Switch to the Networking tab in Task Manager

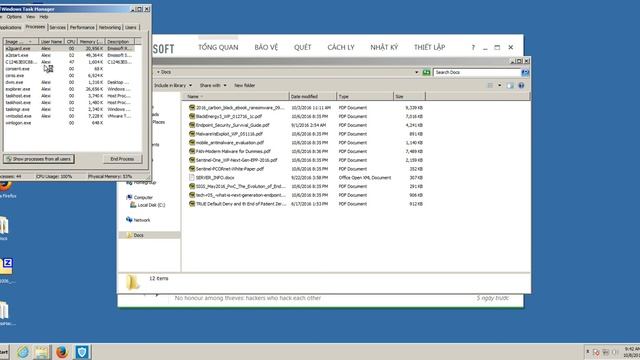click(110, 27)
